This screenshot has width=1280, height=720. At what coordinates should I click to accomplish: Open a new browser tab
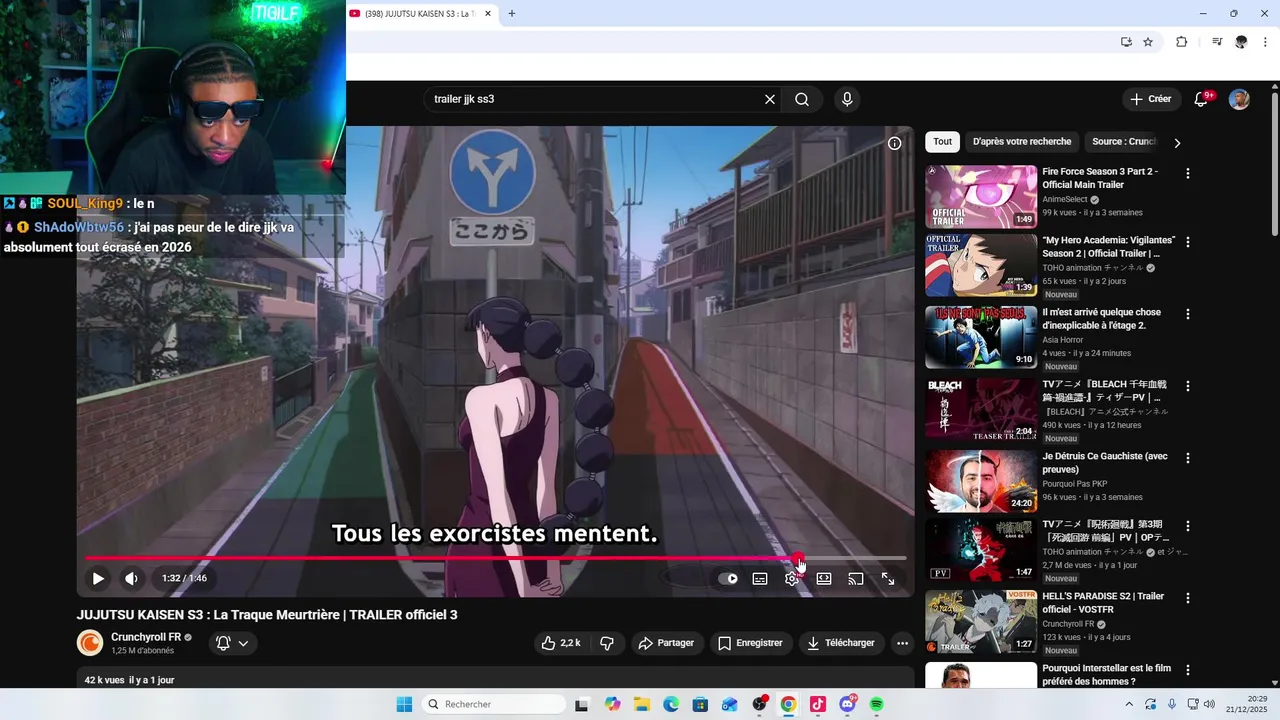pos(512,13)
